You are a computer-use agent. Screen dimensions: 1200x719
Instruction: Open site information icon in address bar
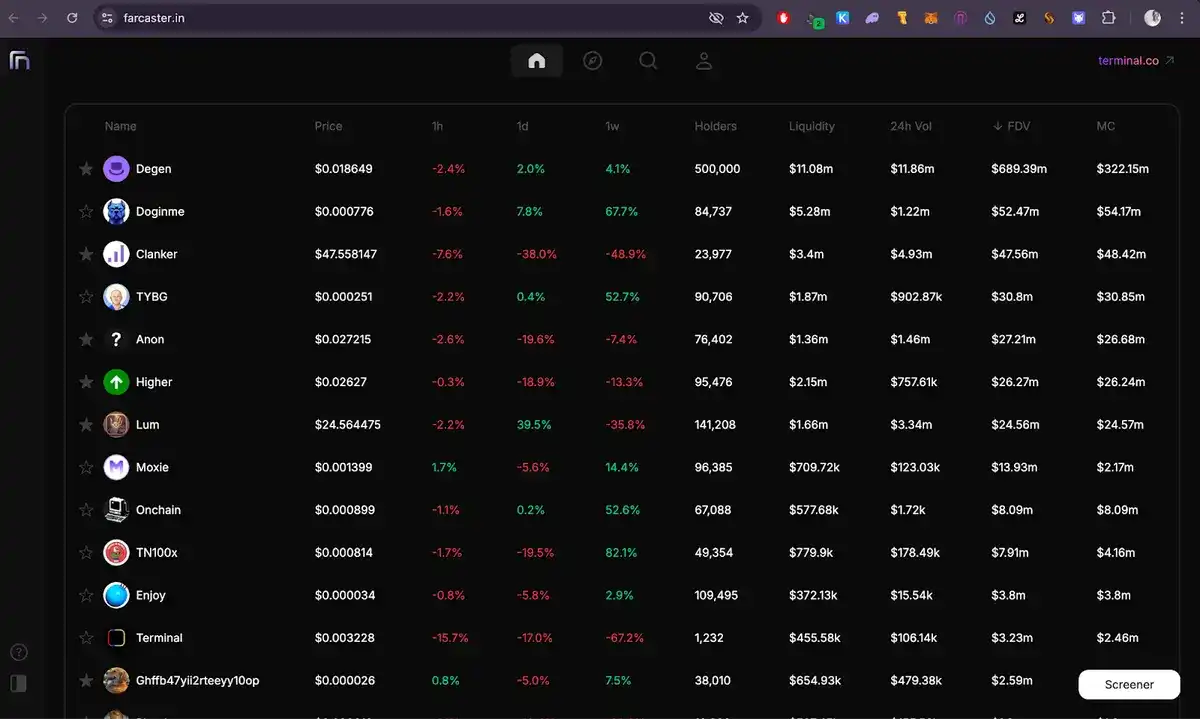tap(108, 18)
